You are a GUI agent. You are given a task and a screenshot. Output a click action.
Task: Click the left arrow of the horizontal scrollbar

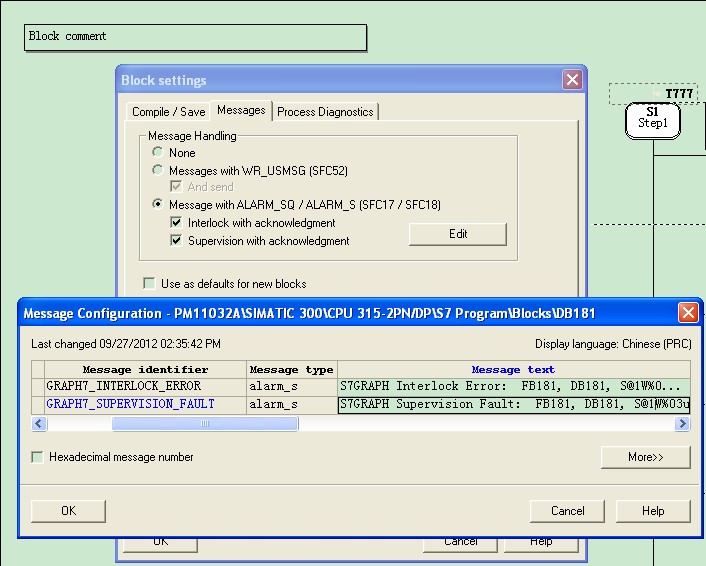tap(39, 423)
